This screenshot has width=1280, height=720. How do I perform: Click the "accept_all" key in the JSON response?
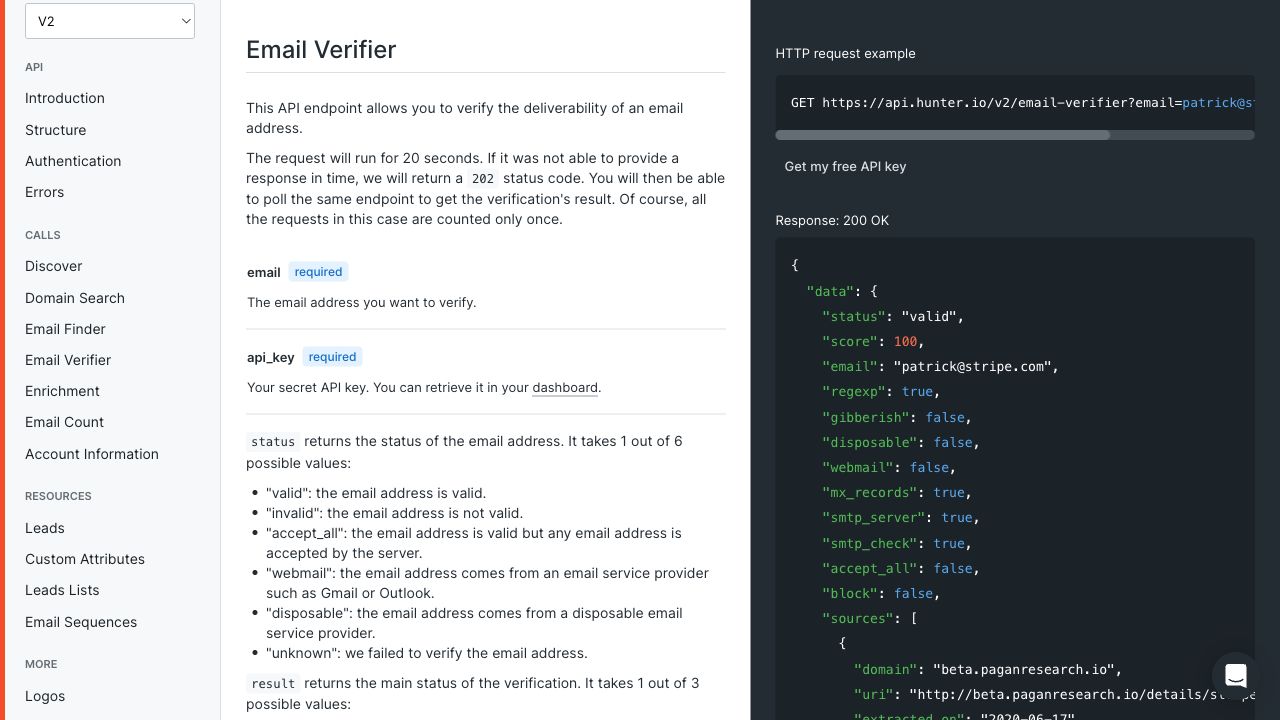(870, 568)
